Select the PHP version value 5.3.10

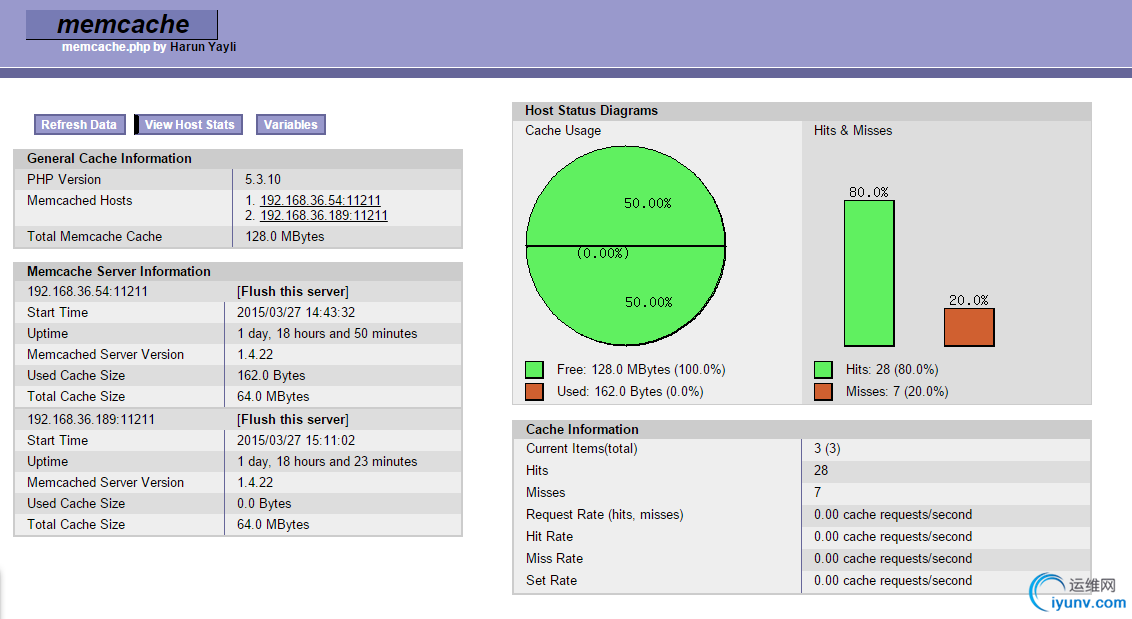[x=263, y=179]
